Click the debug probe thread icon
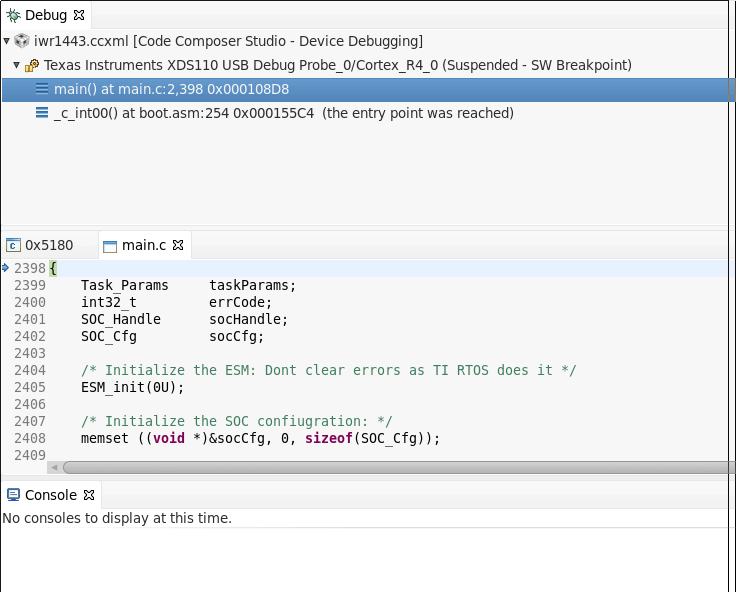The height and width of the screenshot is (592, 736). pos(32,65)
